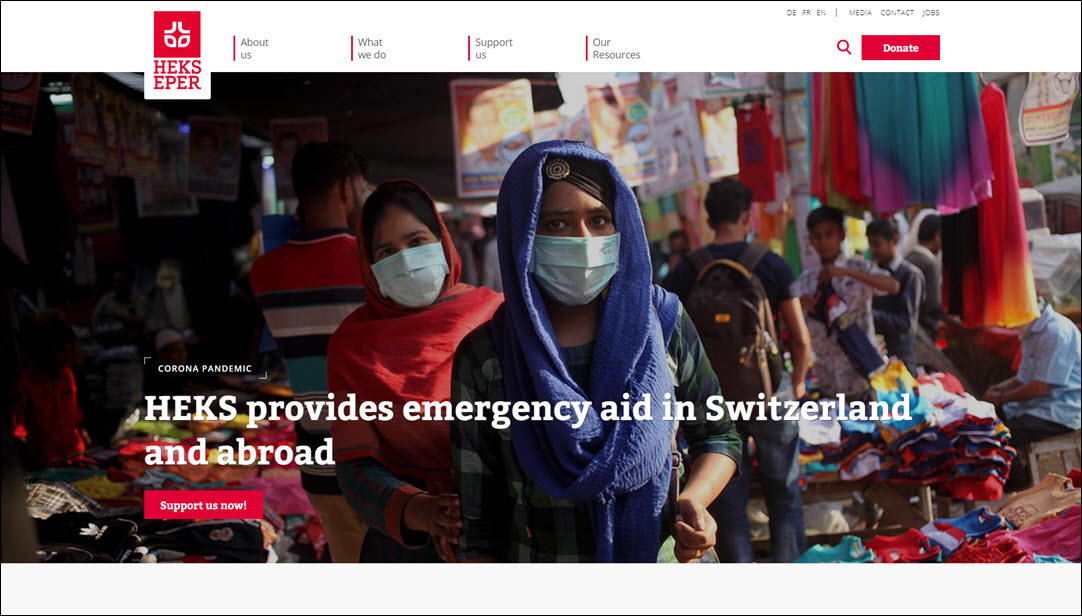Switch language to FR

click(x=806, y=12)
